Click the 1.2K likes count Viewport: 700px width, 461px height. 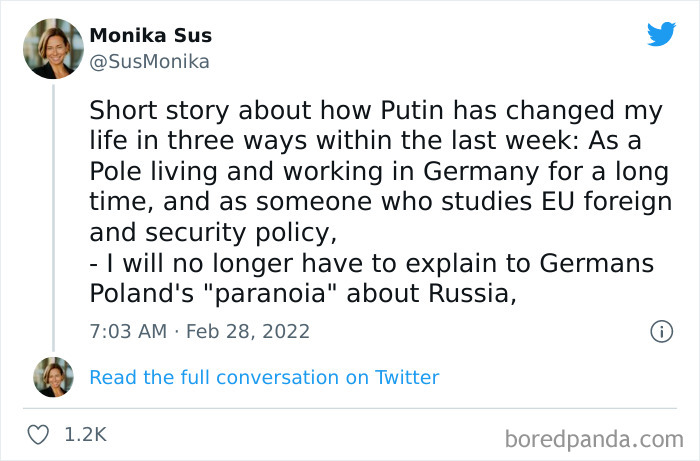[x=84, y=435]
